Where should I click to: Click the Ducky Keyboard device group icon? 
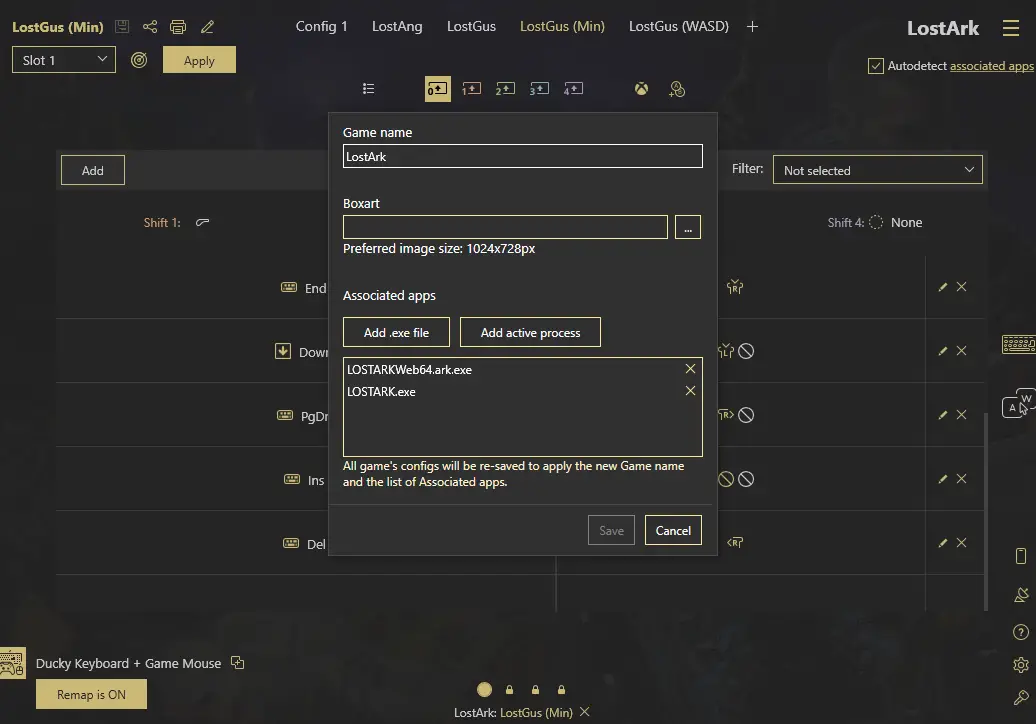pyautogui.click(x=13, y=663)
